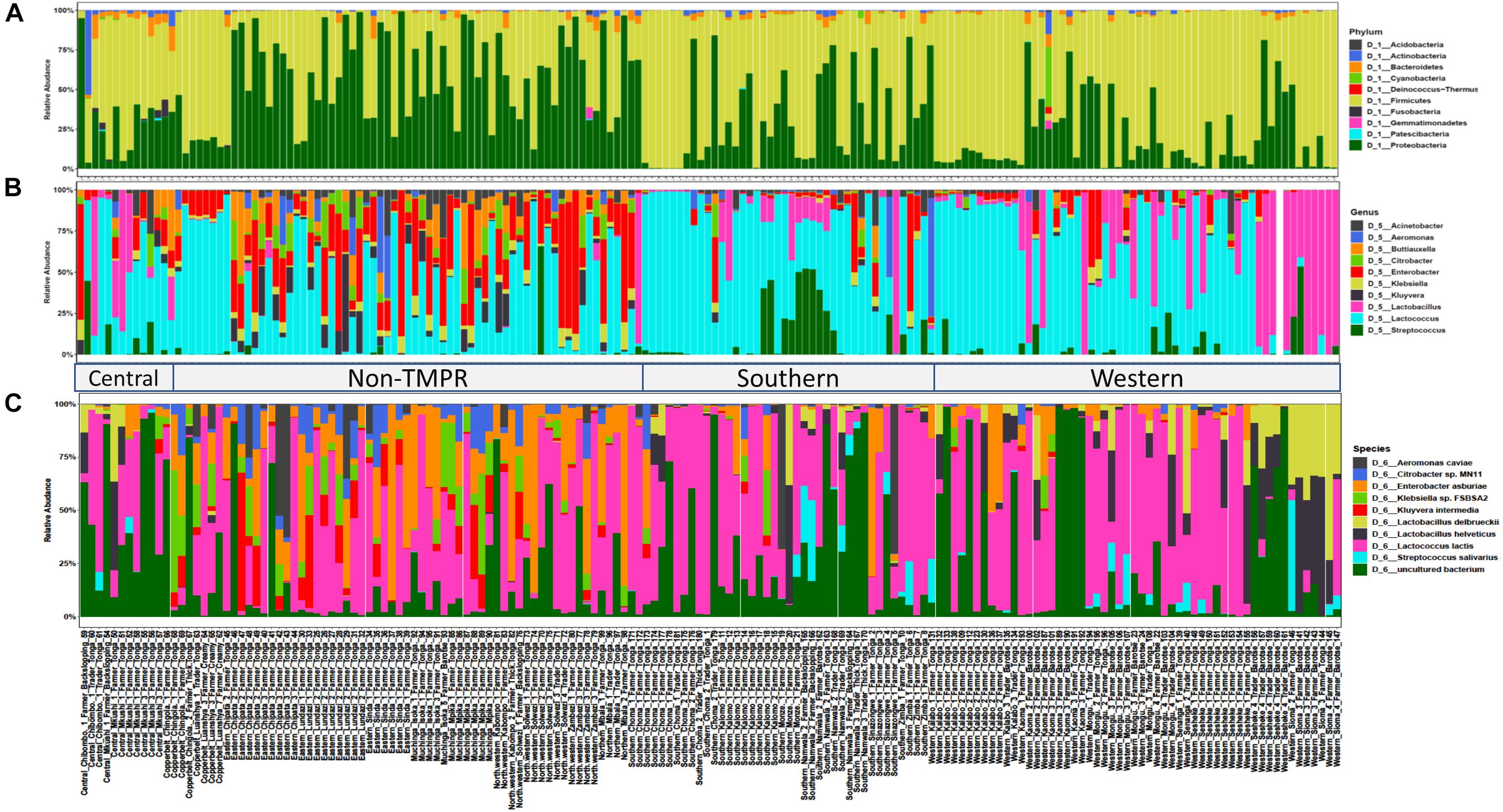The width and height of the screenshot is (1503, 812).
Task: Click panel A's Relative Abundance axis title
Action: pos(47,89)
